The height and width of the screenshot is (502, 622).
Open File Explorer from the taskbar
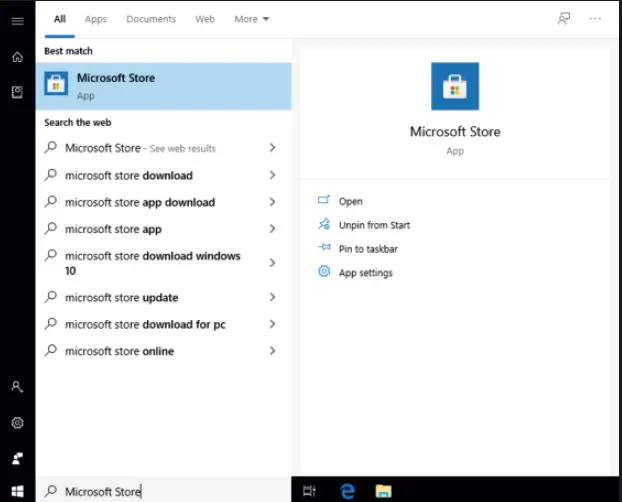tap(383, 490)
